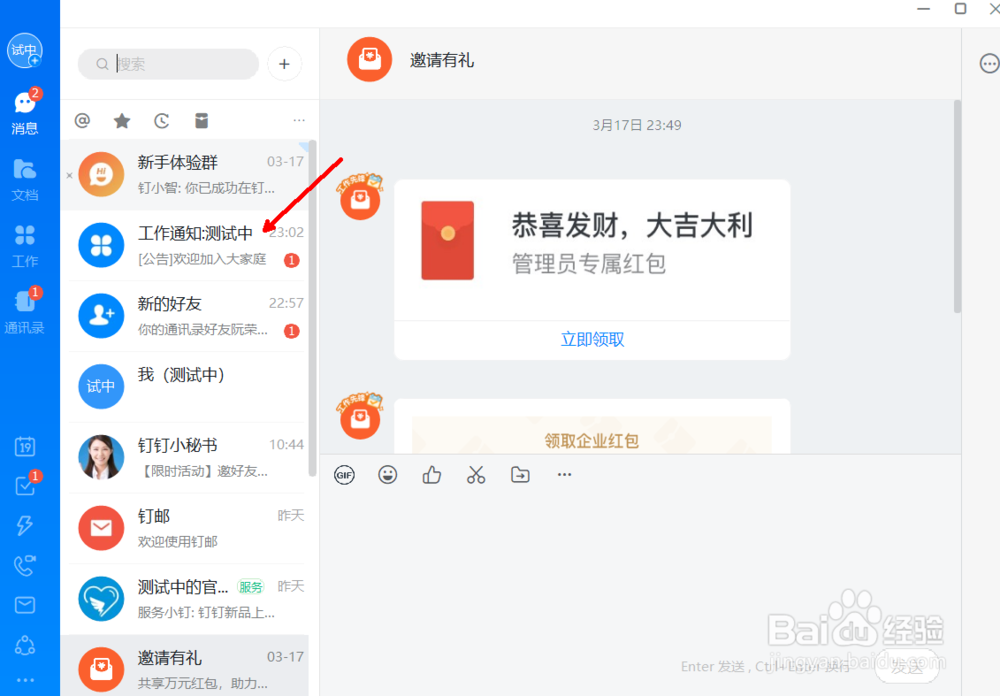Screen dimensions: 1000x696
Task: Click the 钉钉小秘书 avatar photo
Action: tap(101, 457)
